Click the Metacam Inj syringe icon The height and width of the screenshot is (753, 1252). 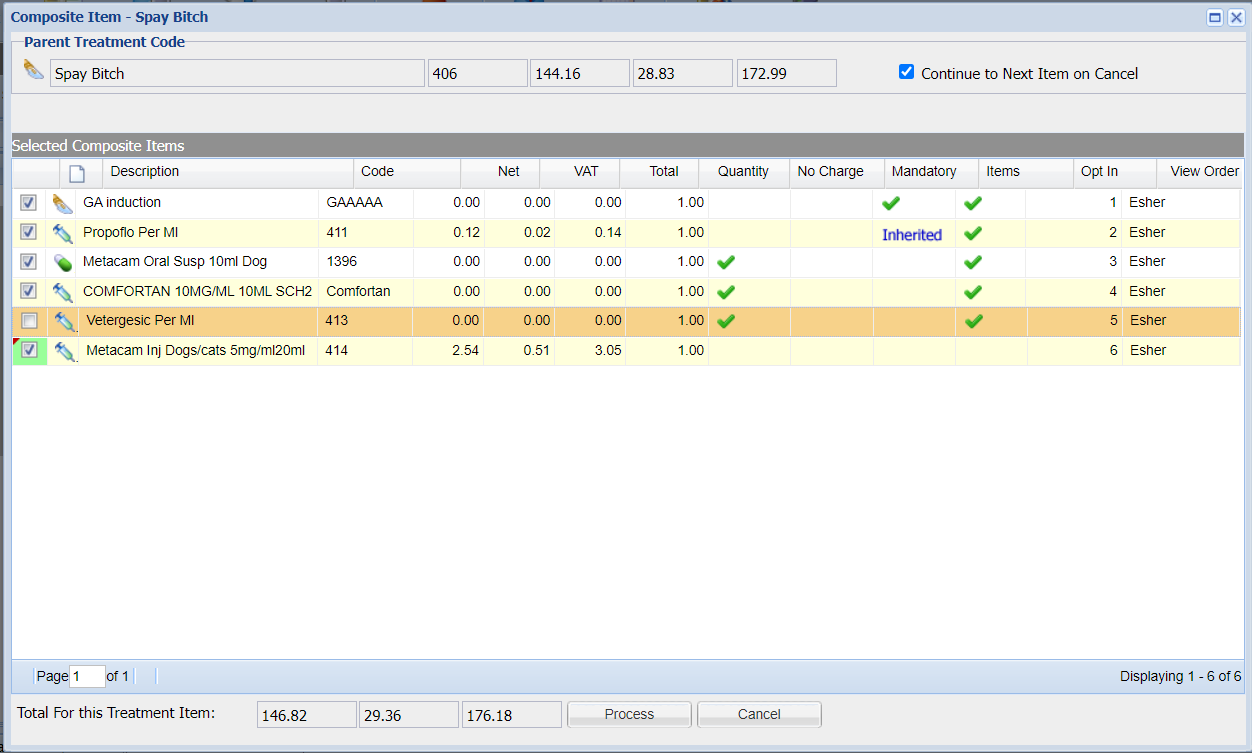click(x=66, y=351)
